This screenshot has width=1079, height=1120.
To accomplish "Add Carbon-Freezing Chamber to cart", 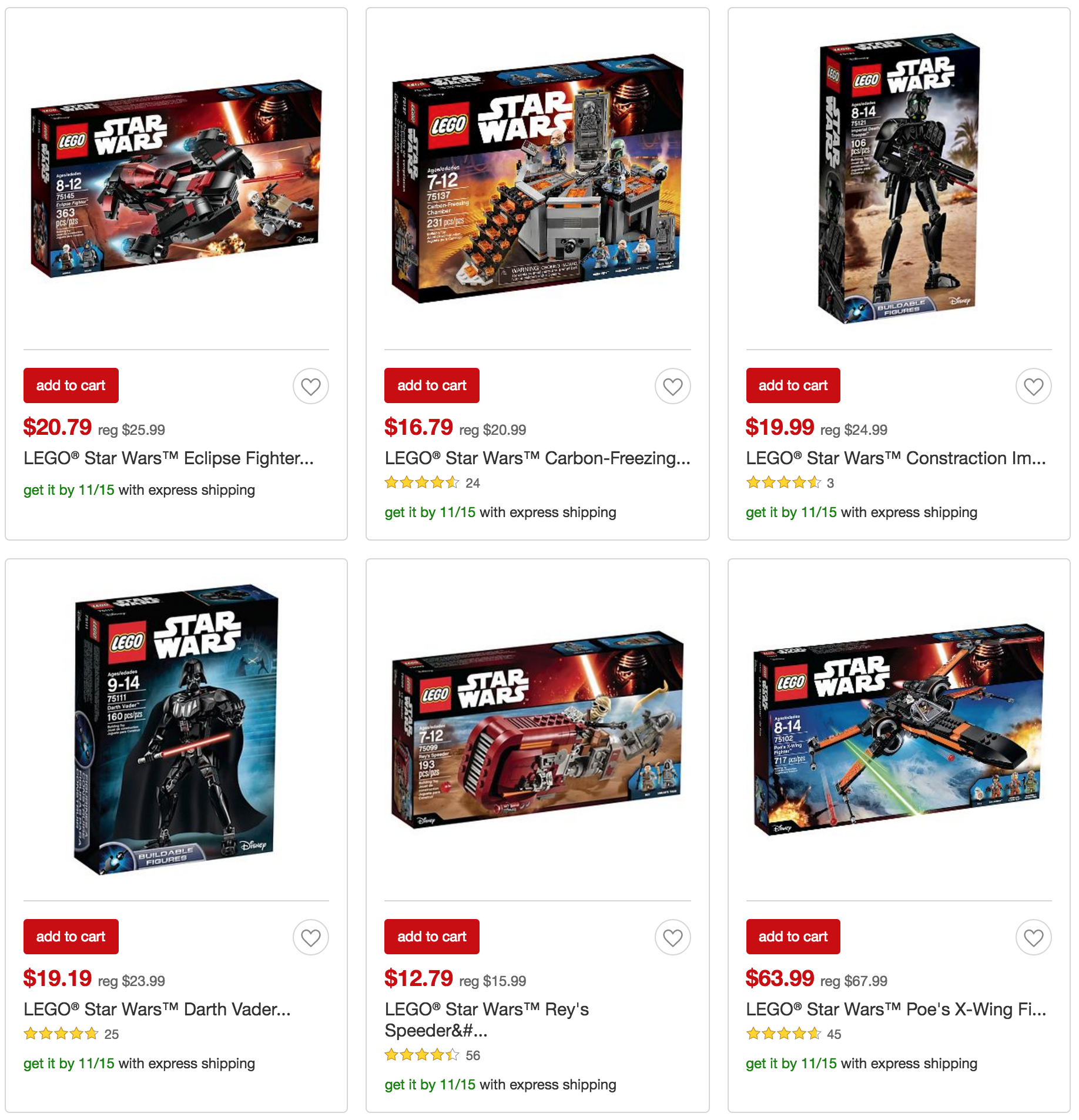I will pos(432,385).
